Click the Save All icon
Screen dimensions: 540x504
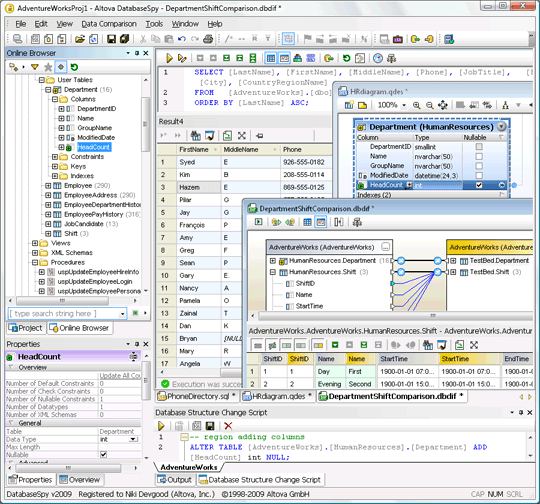click(124, 39)
